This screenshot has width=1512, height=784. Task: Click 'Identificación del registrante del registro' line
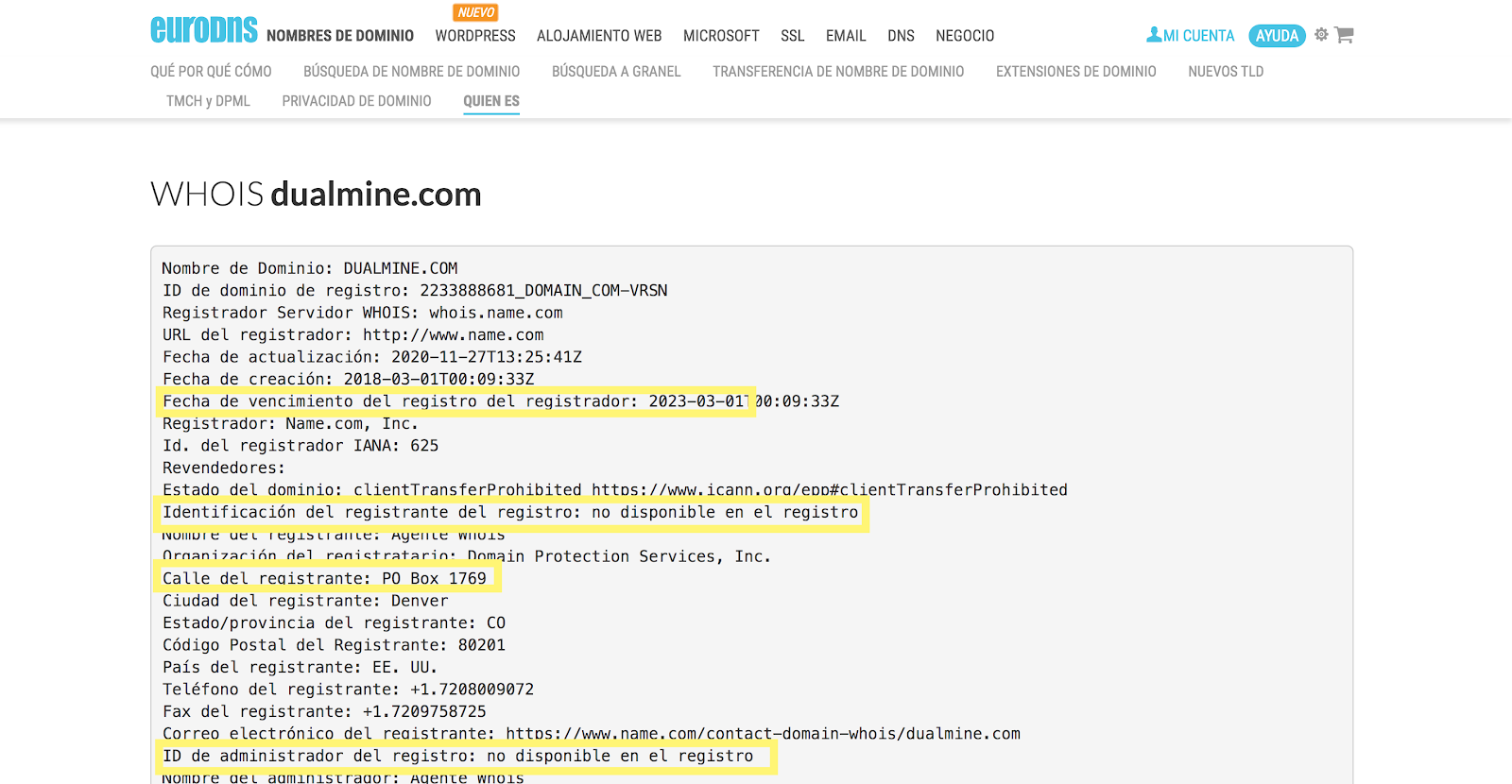click(510, 512)
